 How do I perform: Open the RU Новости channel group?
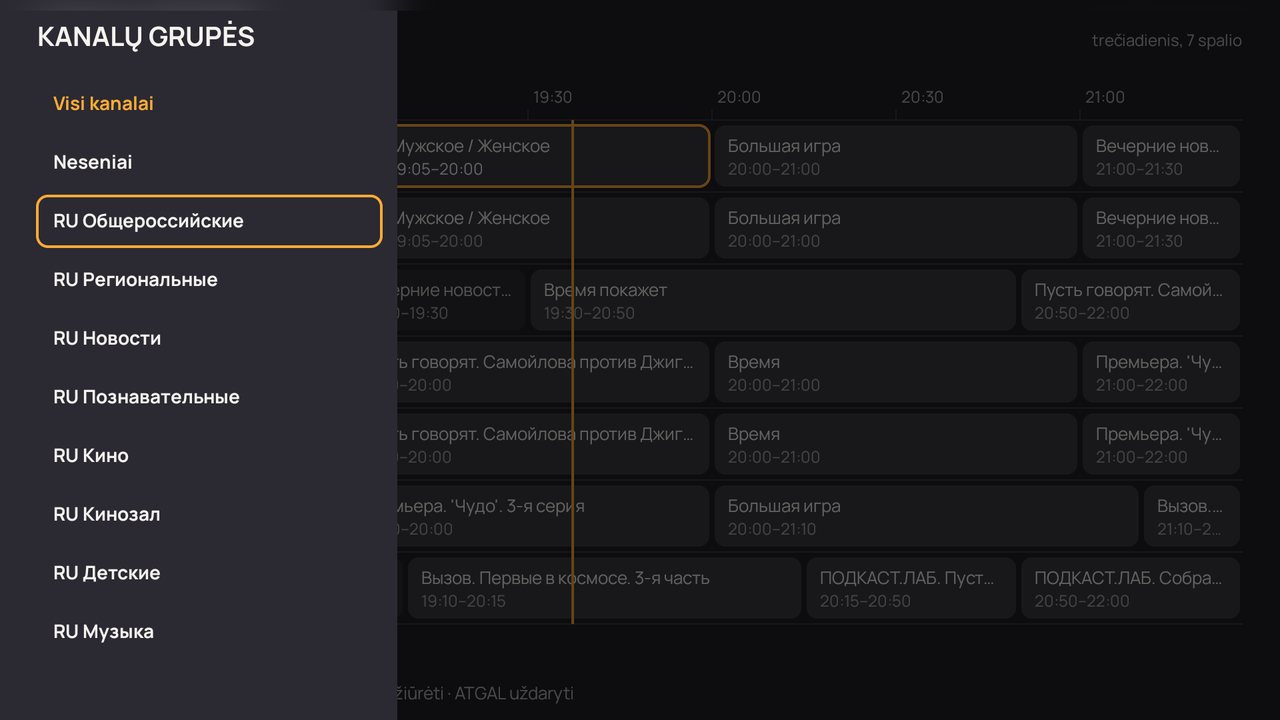pos(209,338)
